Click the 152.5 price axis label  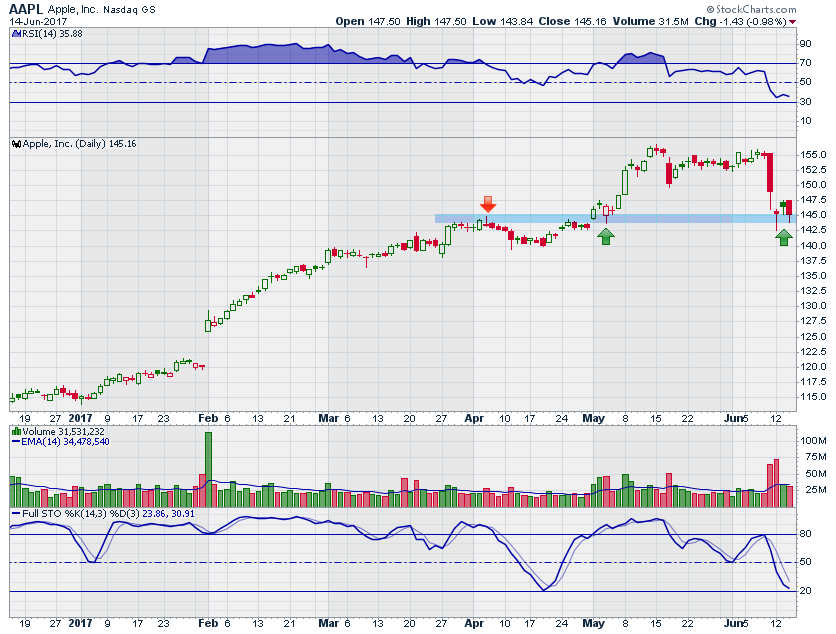point(813,170)
